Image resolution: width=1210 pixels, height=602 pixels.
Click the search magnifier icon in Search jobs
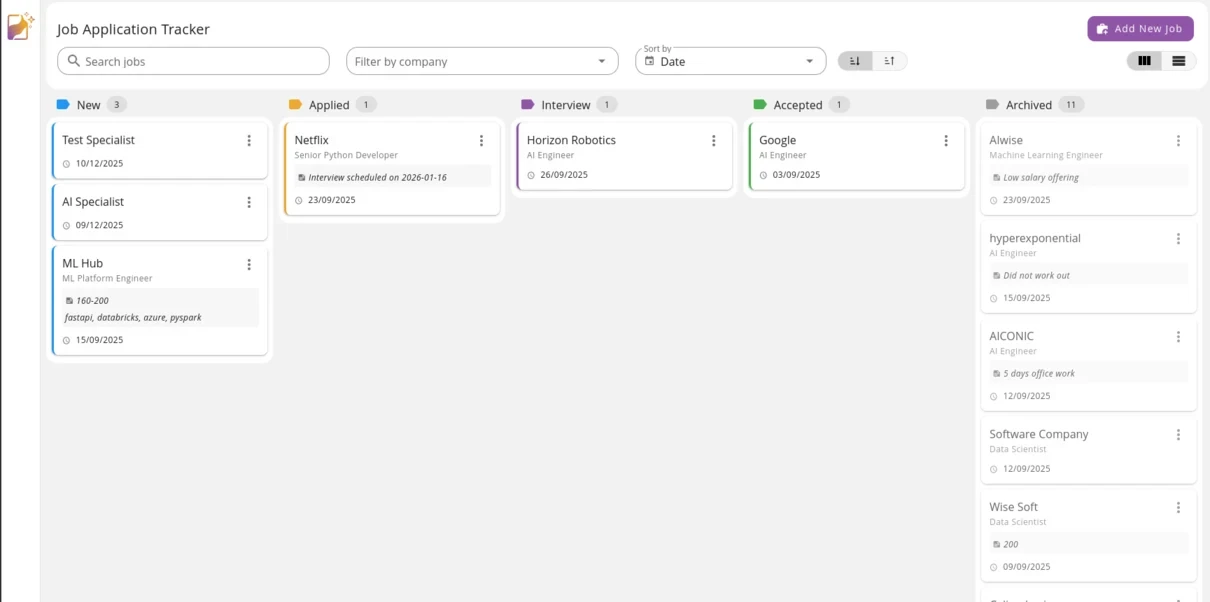pos(73,61)
